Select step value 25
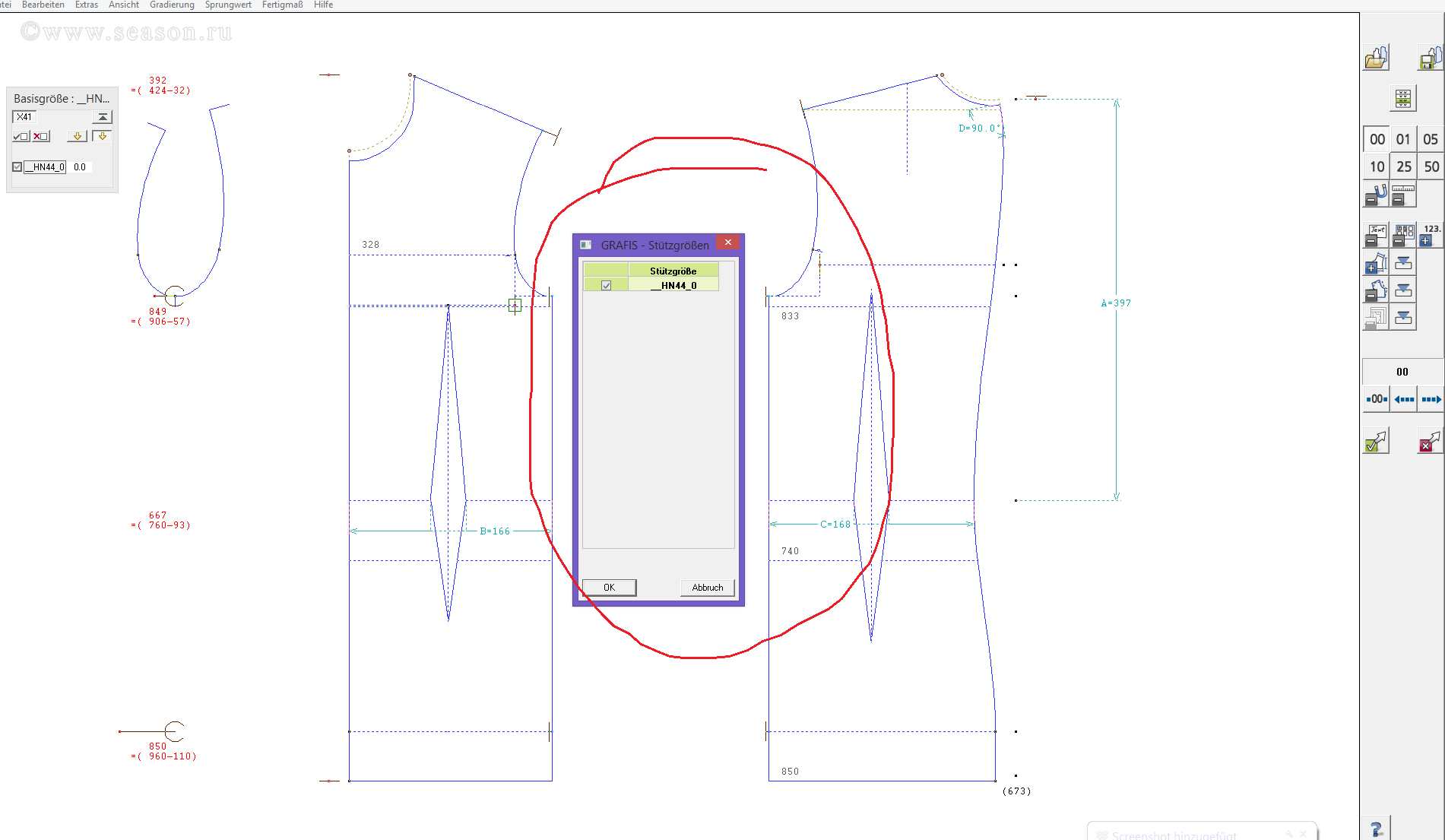This screenshot has height=840, width=1445. point(1403,166)
